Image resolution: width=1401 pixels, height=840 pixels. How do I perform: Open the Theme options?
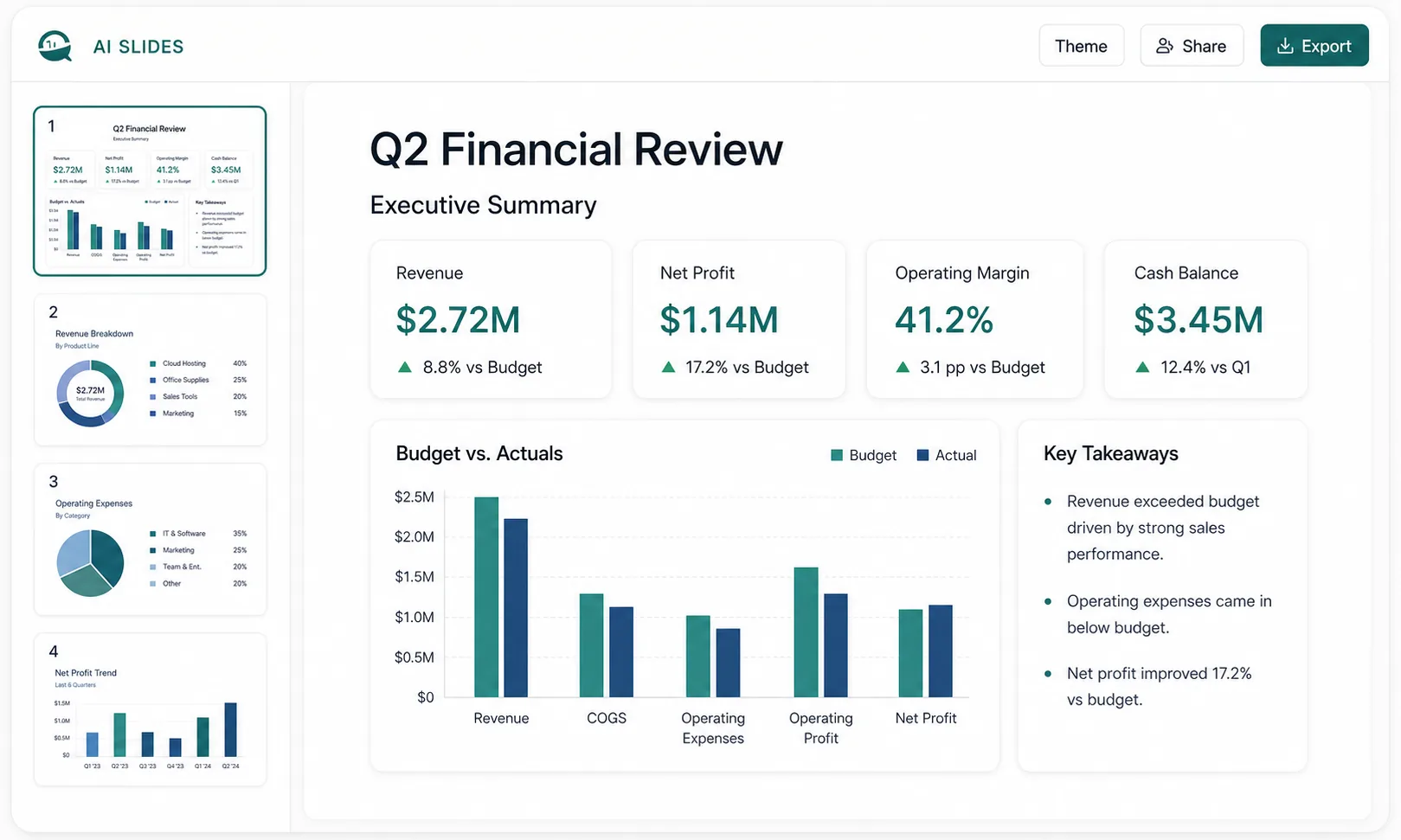[1082, 46]
